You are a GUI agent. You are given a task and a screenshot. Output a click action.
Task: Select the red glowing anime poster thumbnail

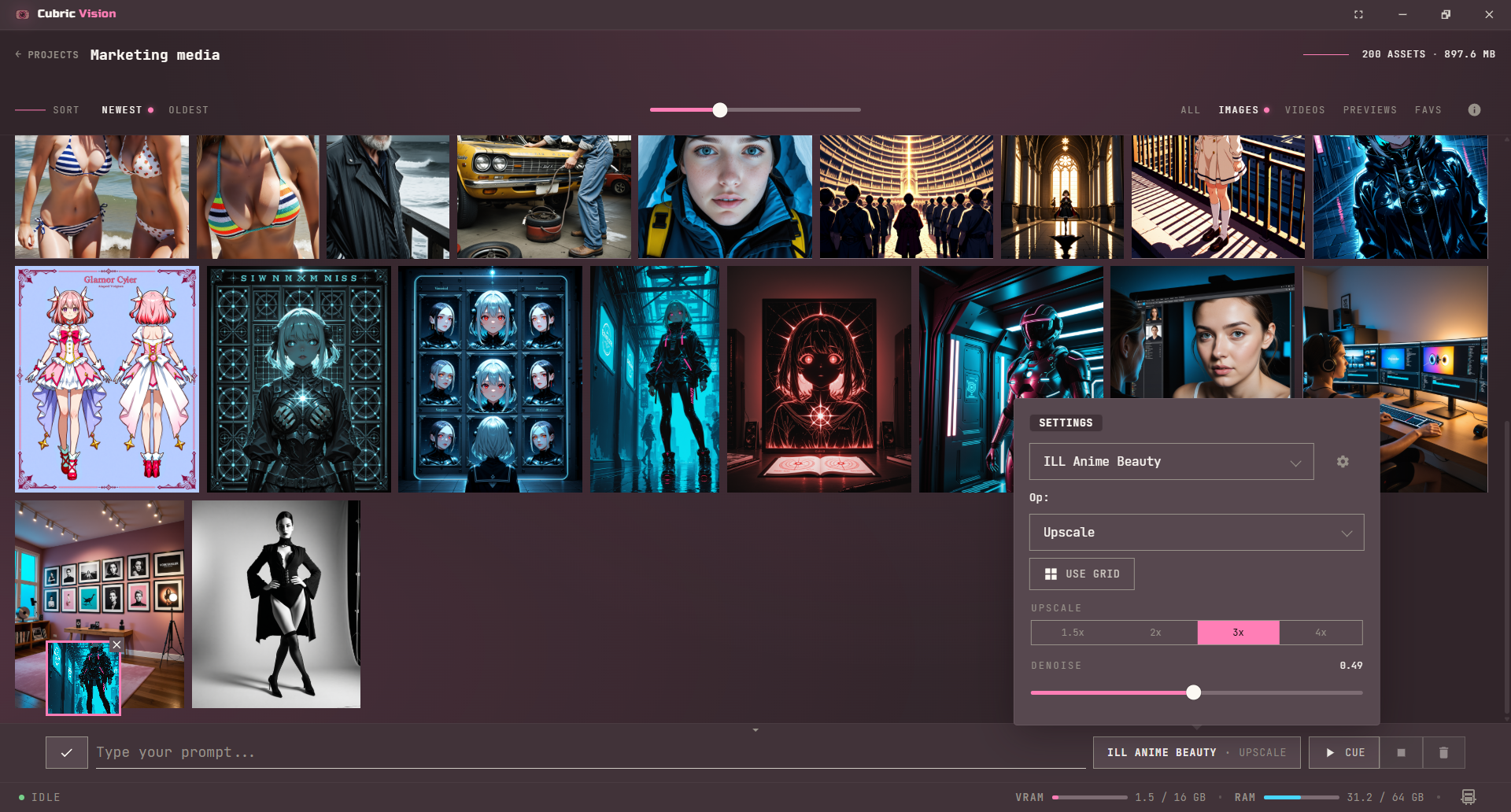(819, 379)
